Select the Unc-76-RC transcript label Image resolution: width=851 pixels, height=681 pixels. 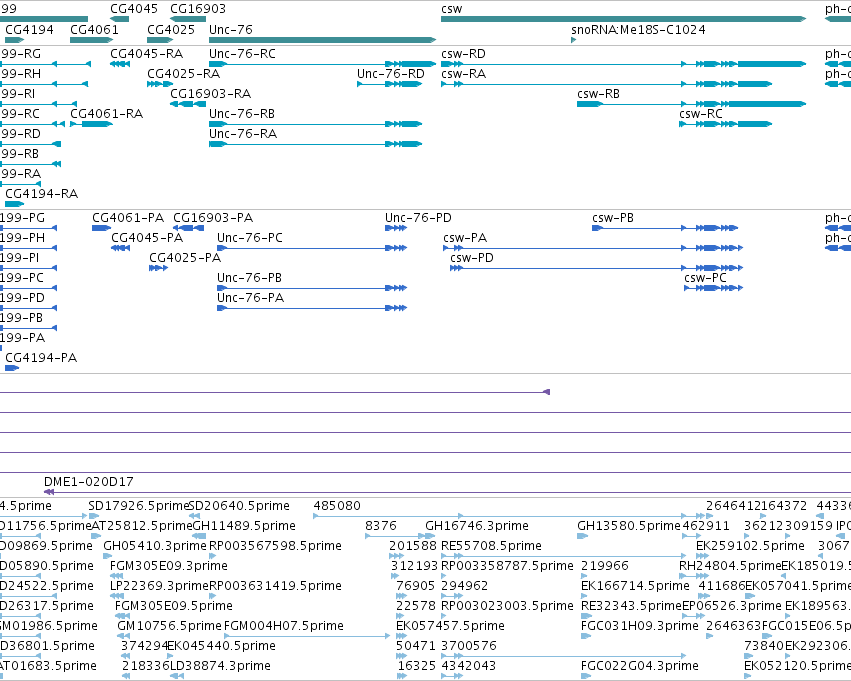tap(242, 54)
